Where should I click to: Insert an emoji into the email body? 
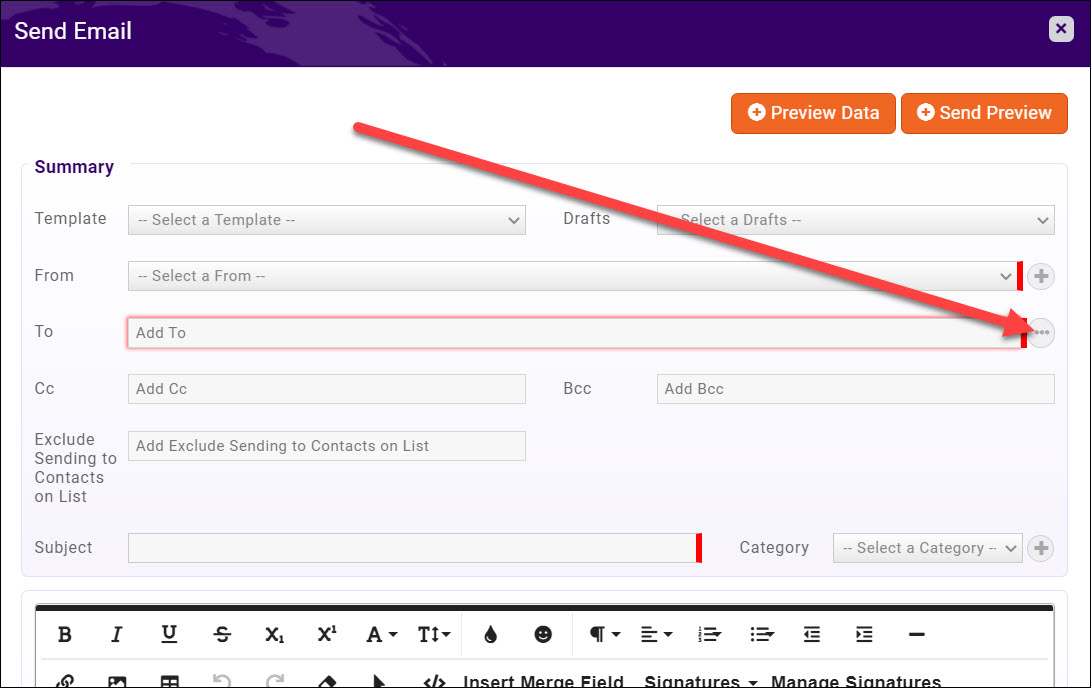click(542, 634)
